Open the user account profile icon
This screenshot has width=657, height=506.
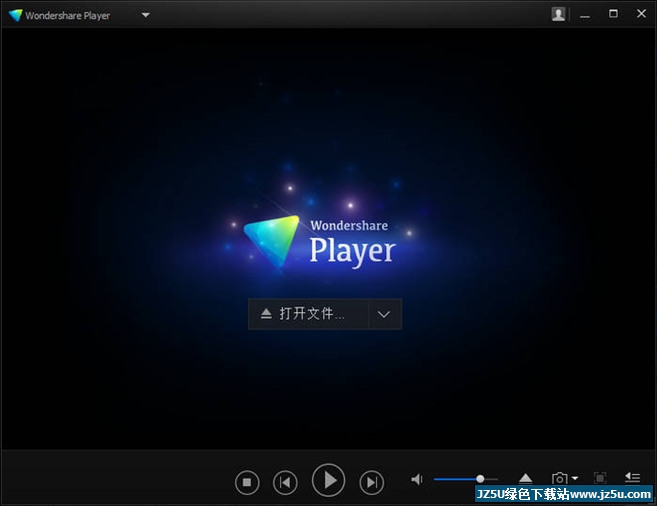(558, 14)
